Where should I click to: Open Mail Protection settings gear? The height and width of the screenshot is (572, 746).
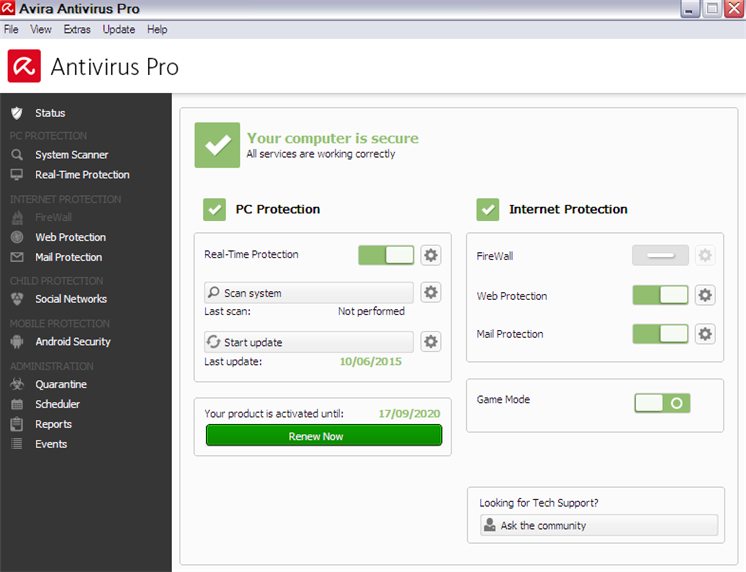[x=705, y=334]
